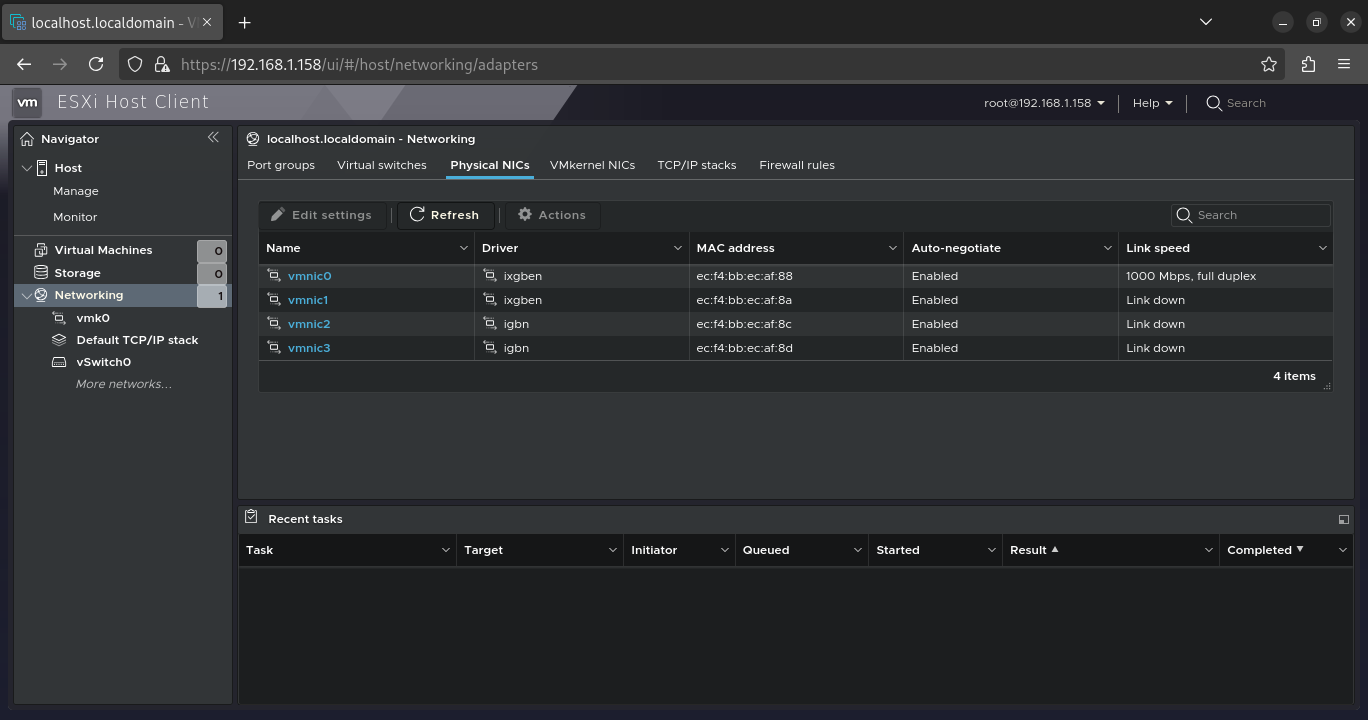1368x720 pixels.
Task: Switch to the Port groups tab
Action: pos(281,165)
